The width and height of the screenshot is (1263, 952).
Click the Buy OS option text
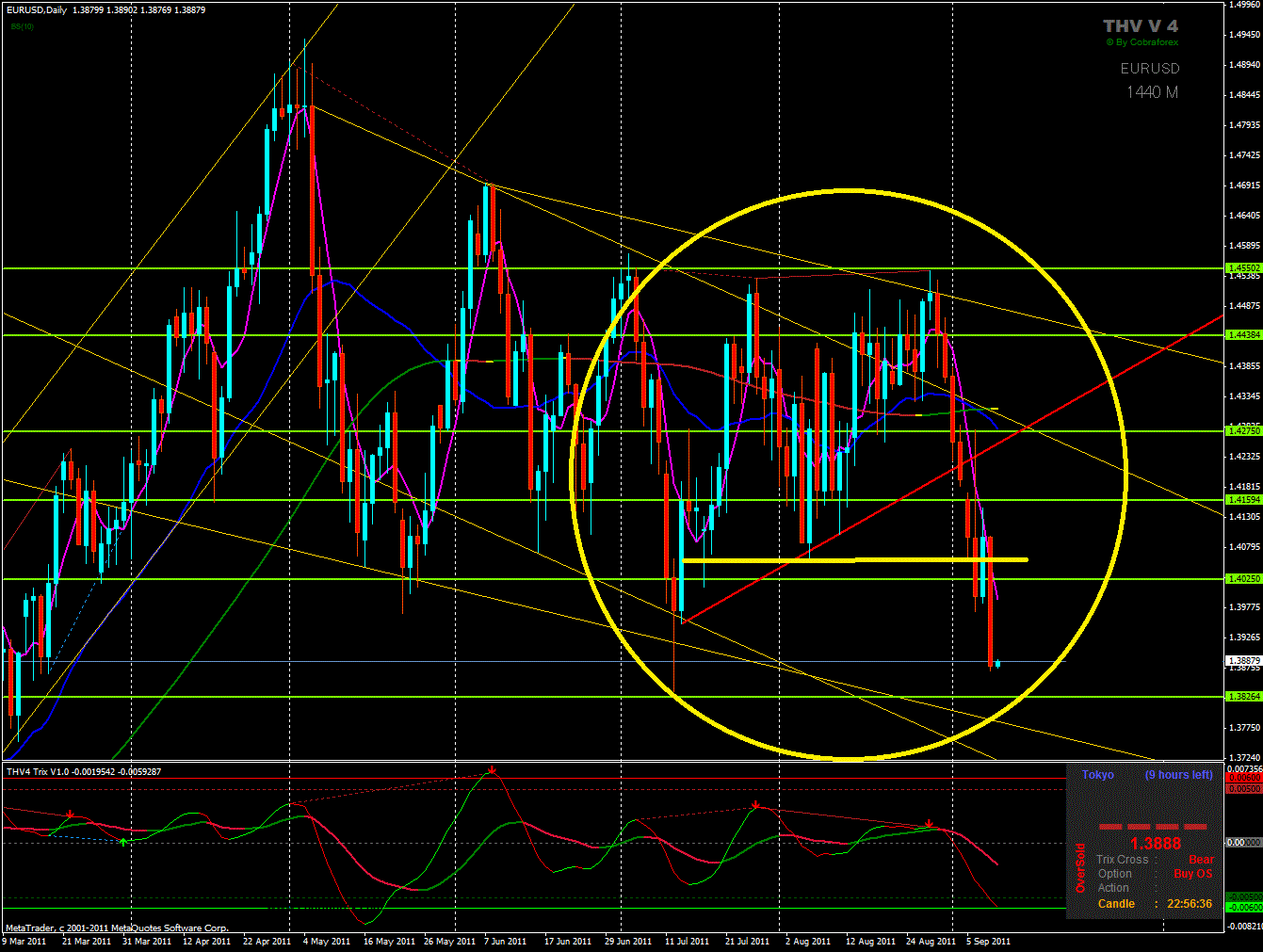tap(1192, 874)
